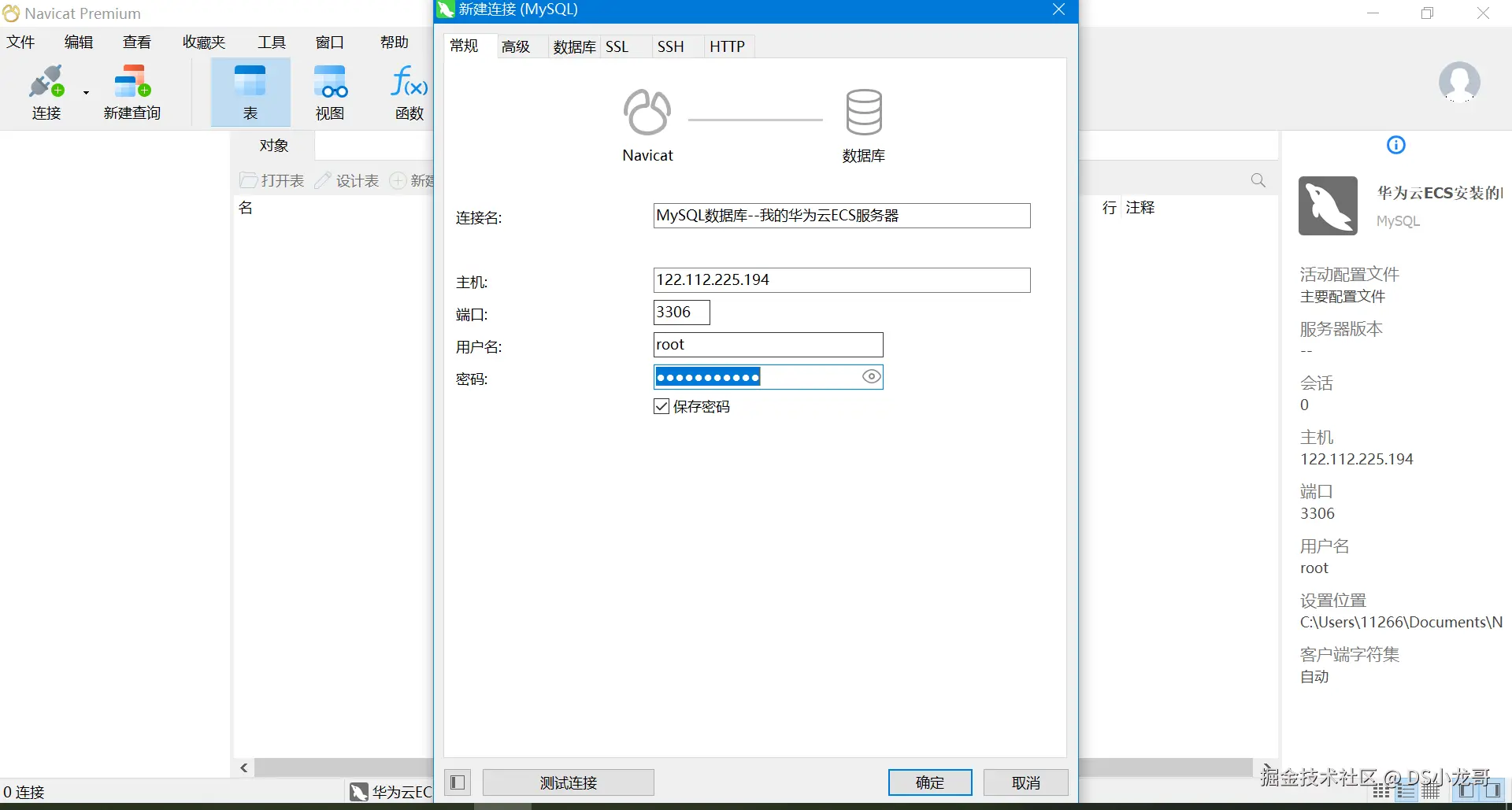Screen dimensions: 1512x810
Task: Switch to the Database (数据库) tab
Action: pyautogui.click(x=574, y=47)
